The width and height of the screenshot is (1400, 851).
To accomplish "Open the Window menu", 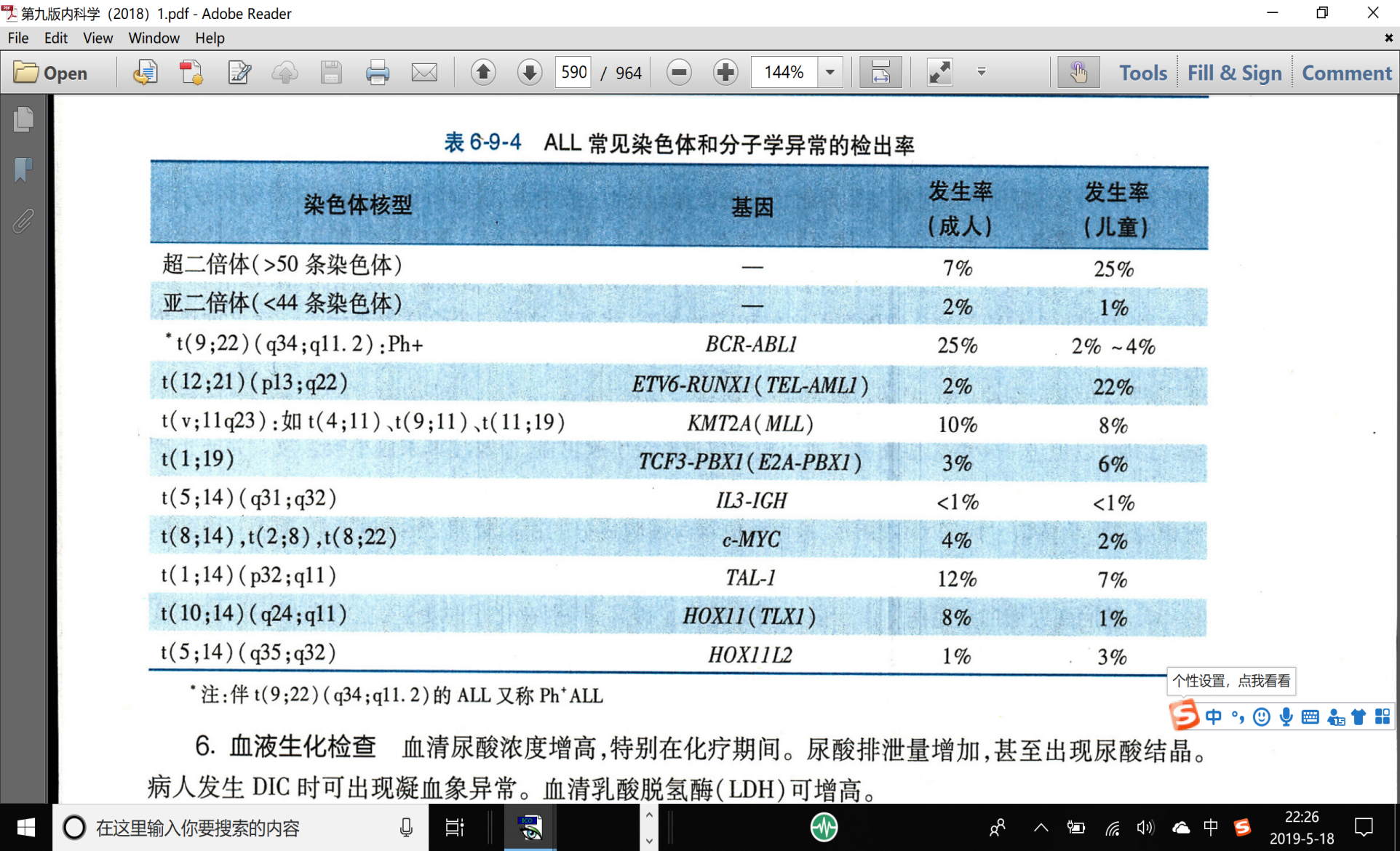I will pyautogui.click(x=154, y=38).
